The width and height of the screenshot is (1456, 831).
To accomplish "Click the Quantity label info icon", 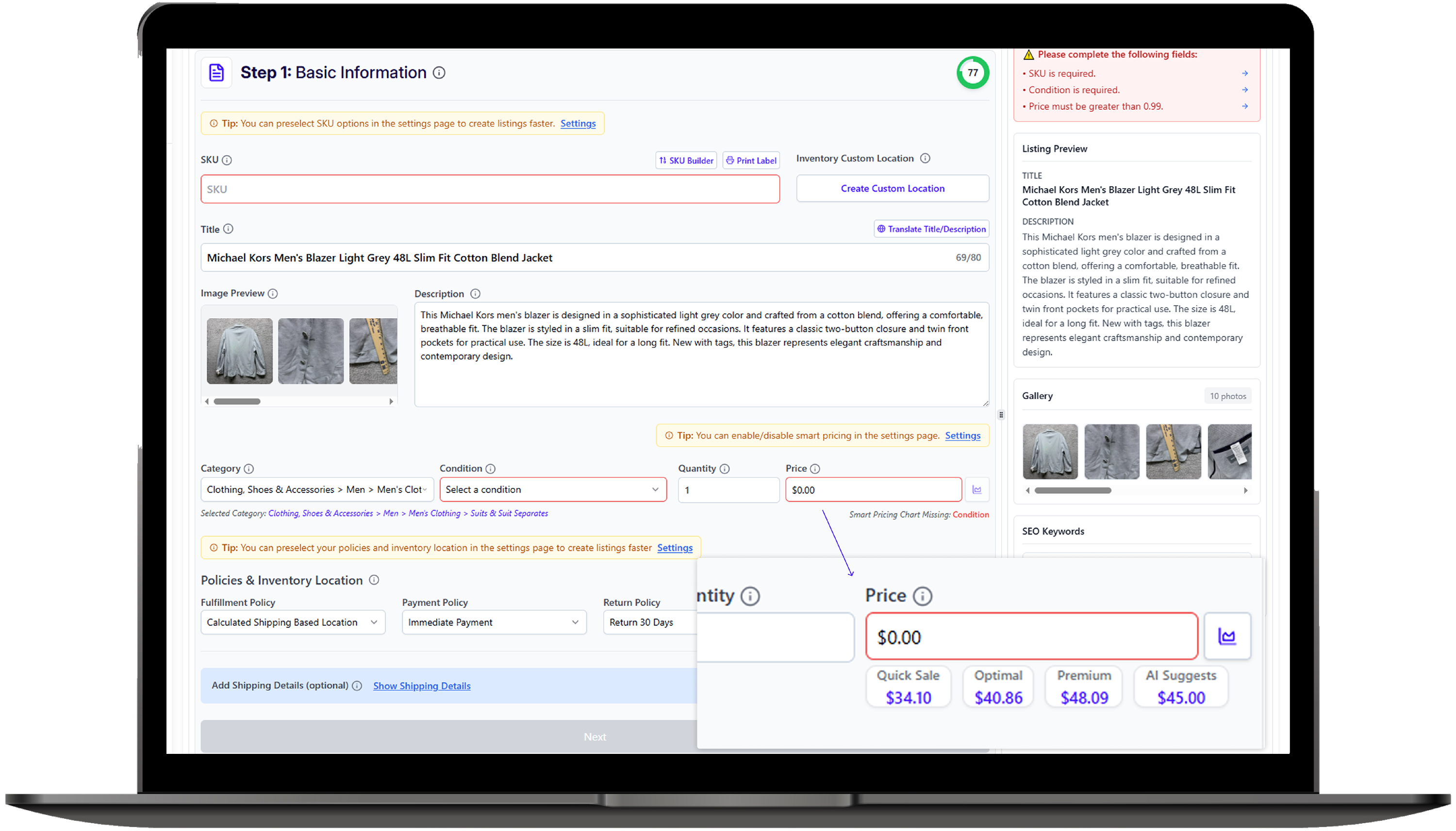I will pos(725,469).
